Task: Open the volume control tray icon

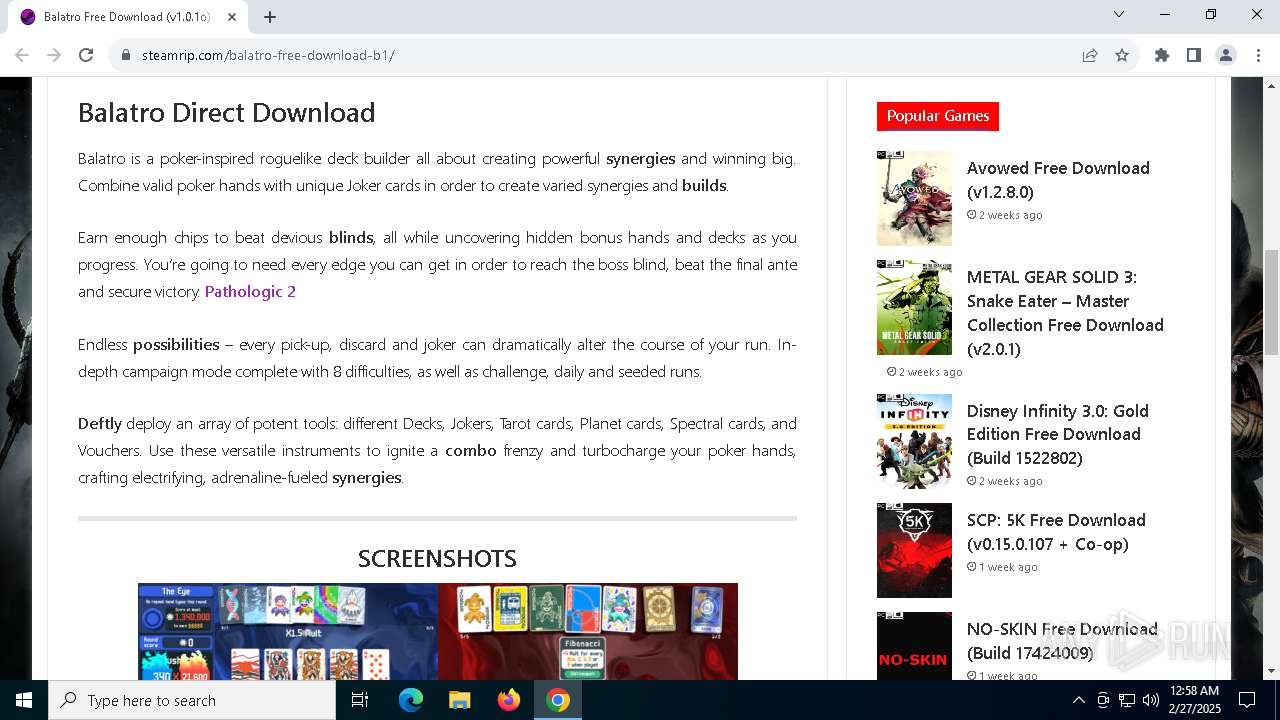Action: pos(1150,700)
